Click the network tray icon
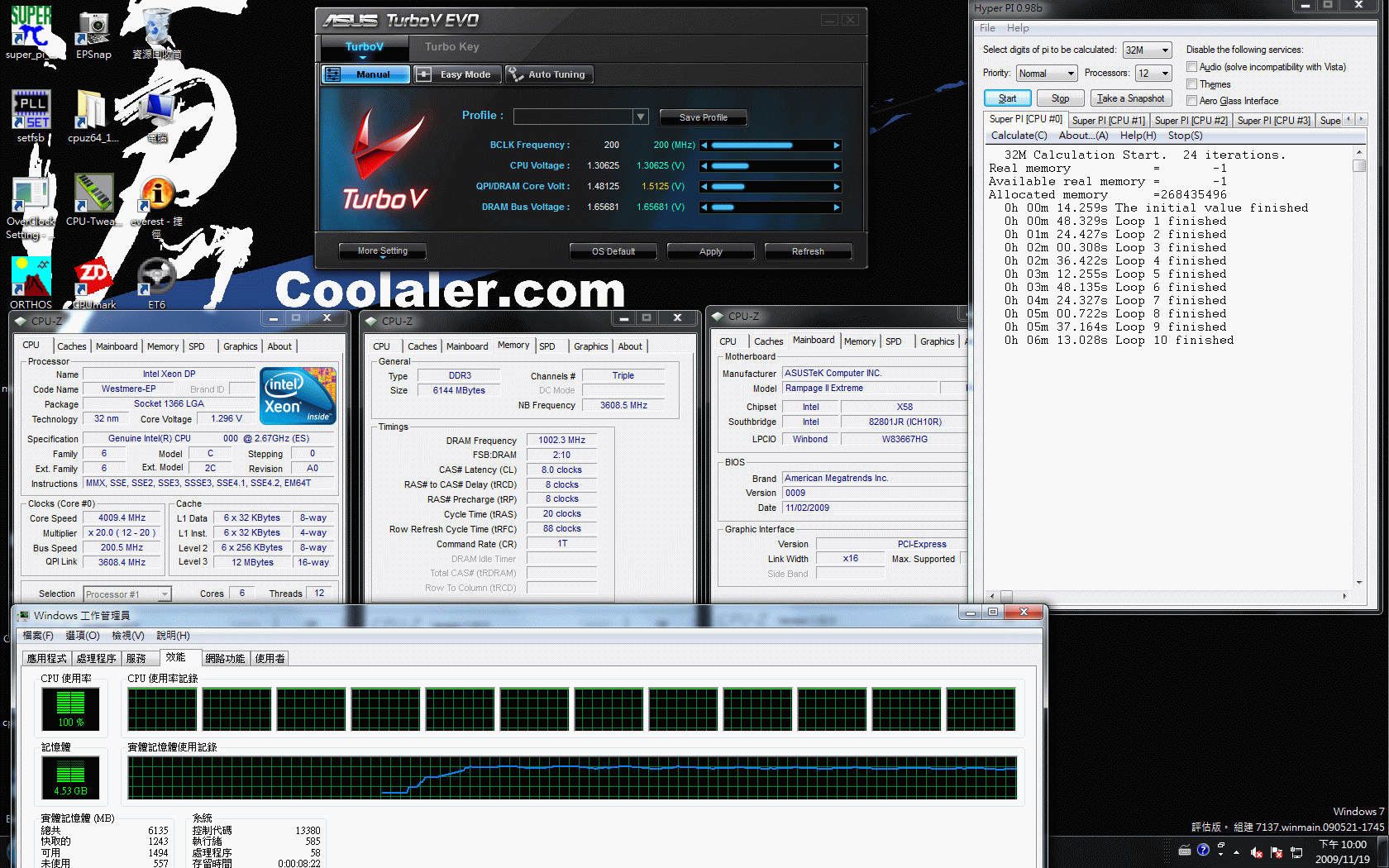The image size is (1389, 868). [x=1296, y=851]
